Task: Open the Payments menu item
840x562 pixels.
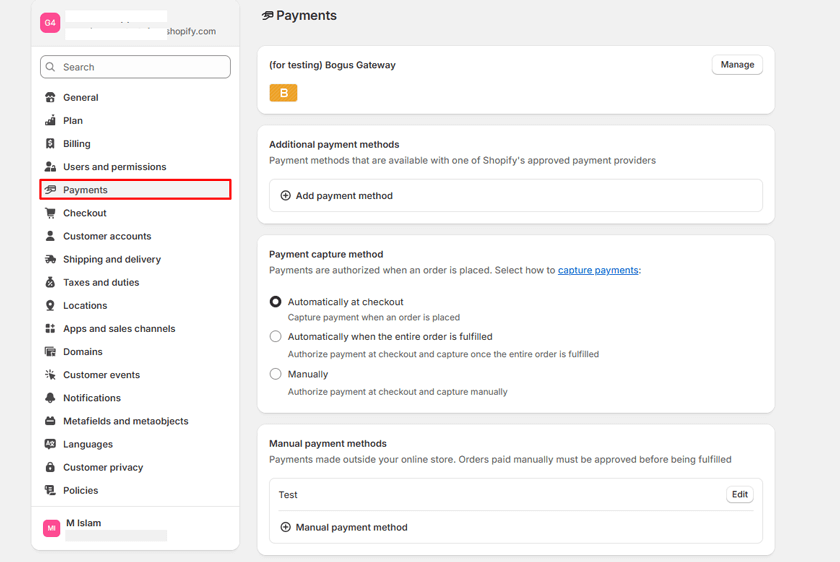Action: click(x=136, y=190)
